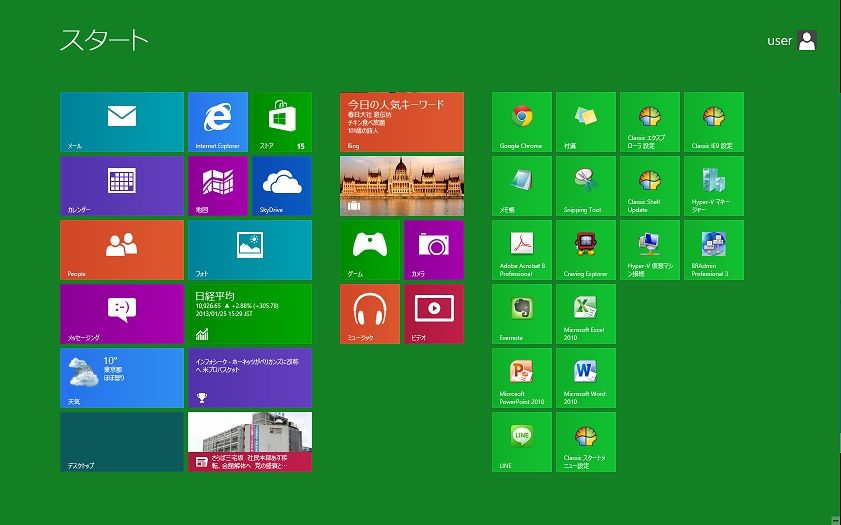This screenshot has width=841, height=525.
Task: Launch Google Chrome tile
Action: [x=522, y=122]
